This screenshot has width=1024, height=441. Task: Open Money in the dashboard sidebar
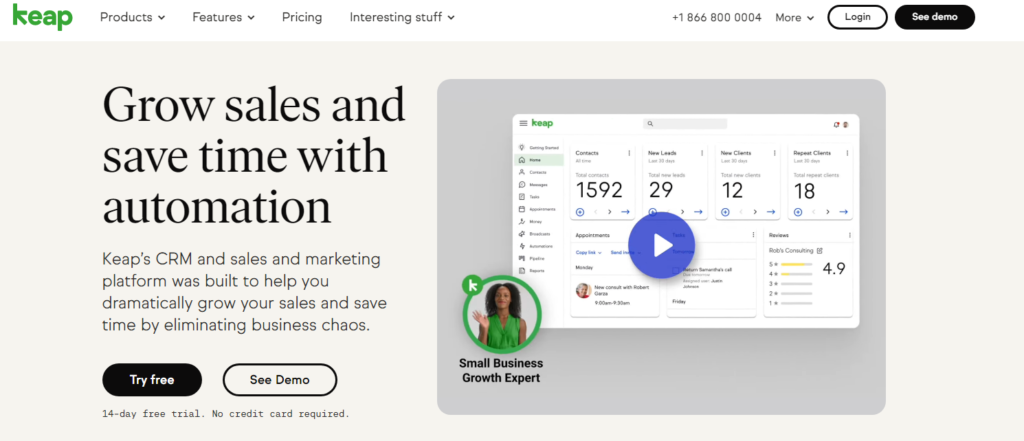click(x=531, y=221)
